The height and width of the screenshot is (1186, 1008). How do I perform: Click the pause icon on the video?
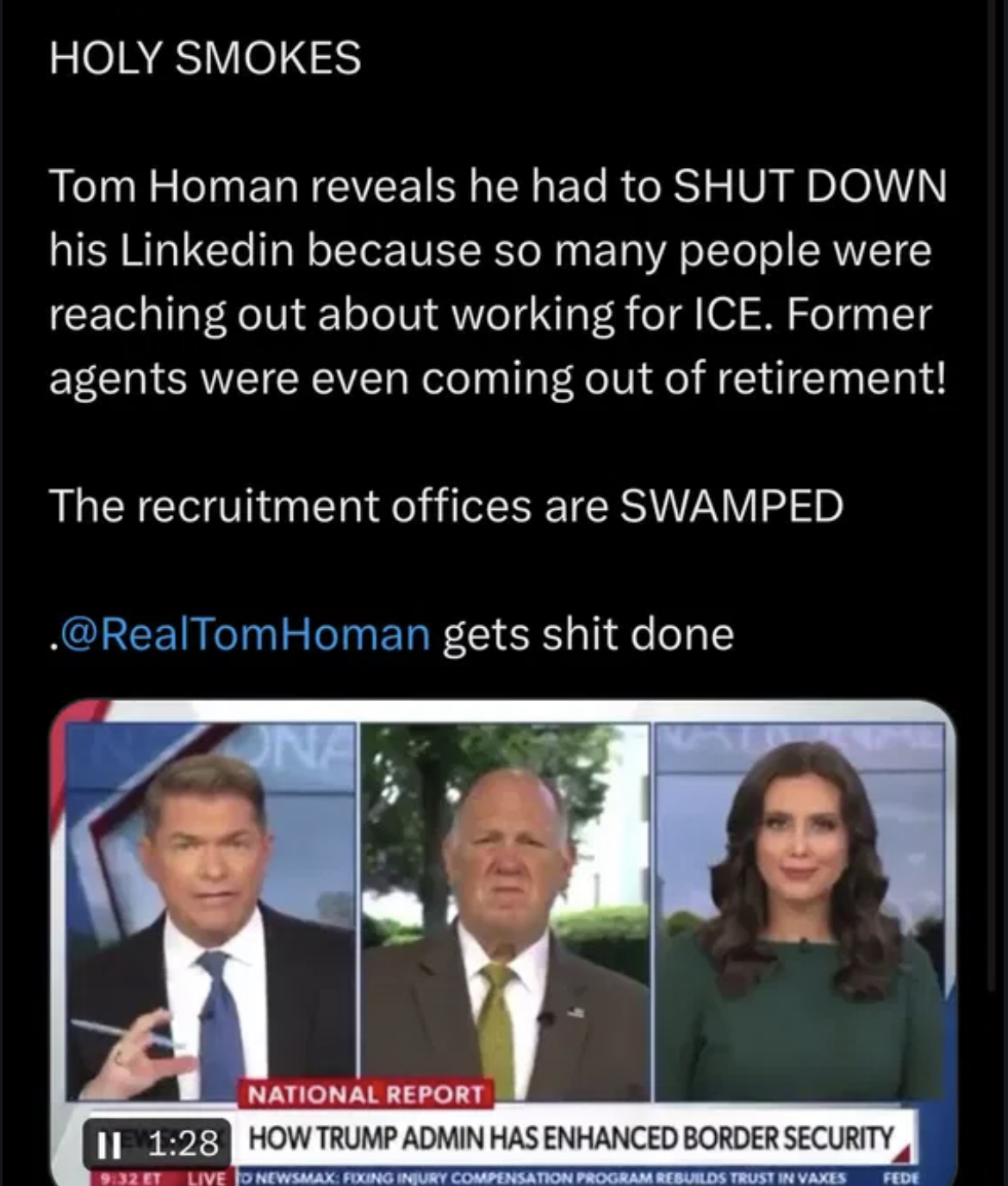[x=108, y=1144]
